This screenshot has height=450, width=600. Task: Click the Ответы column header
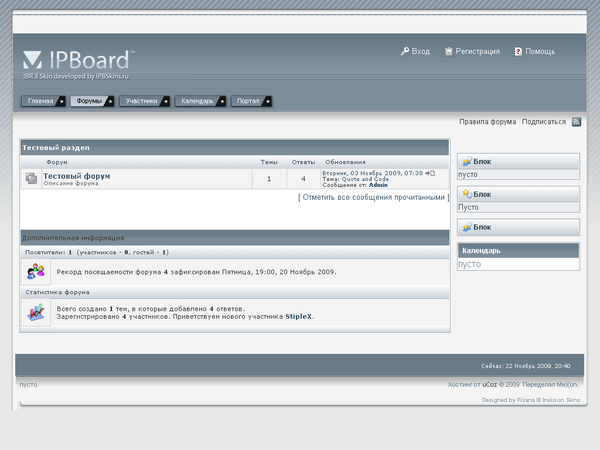point(303,162)
